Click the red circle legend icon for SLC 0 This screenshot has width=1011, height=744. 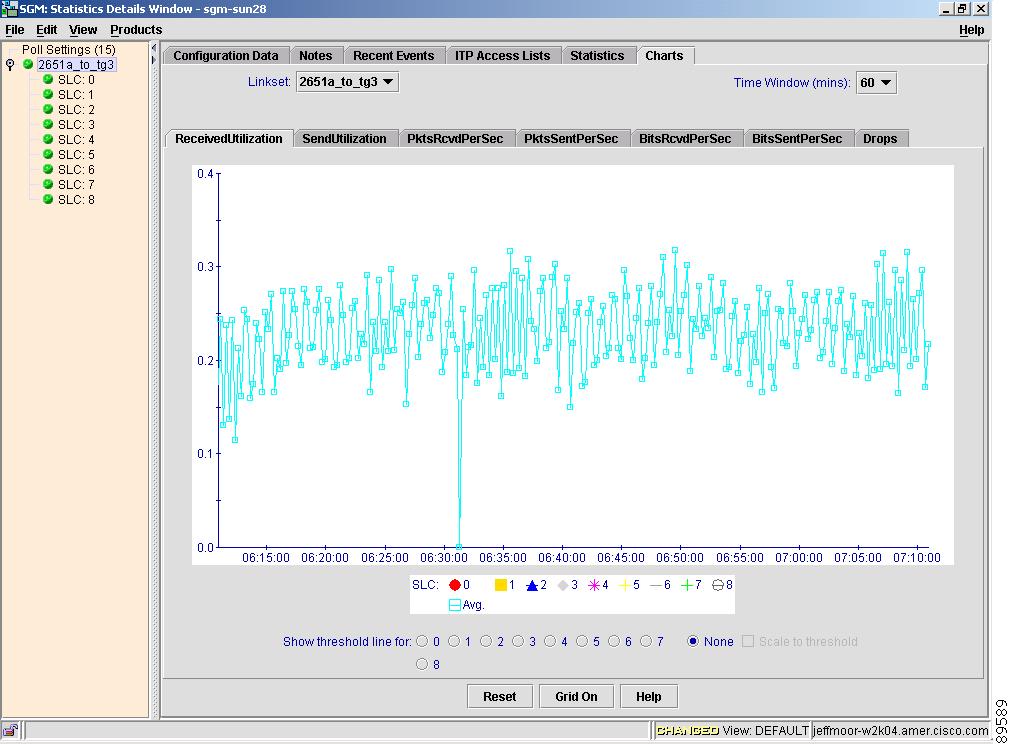tap(455, 585)
